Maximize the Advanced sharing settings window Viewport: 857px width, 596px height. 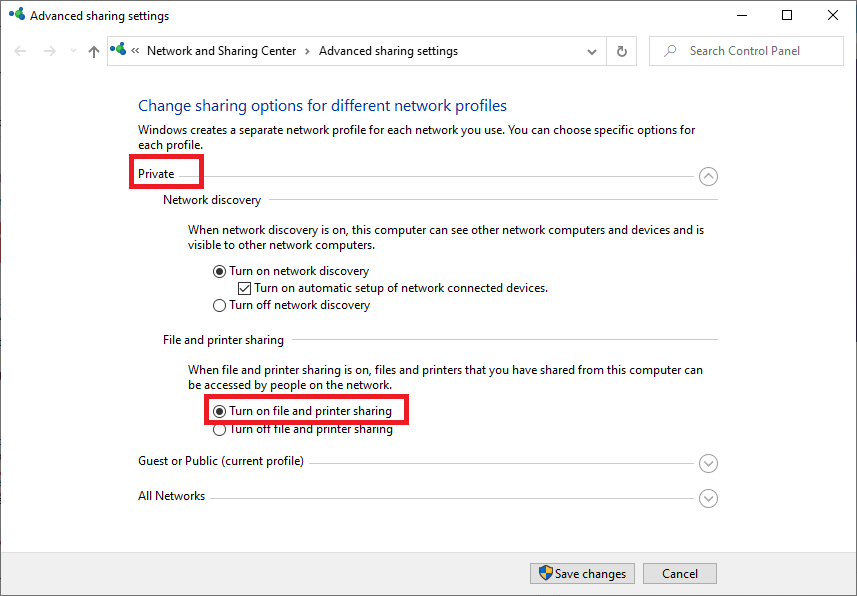[x=787, y=15]
